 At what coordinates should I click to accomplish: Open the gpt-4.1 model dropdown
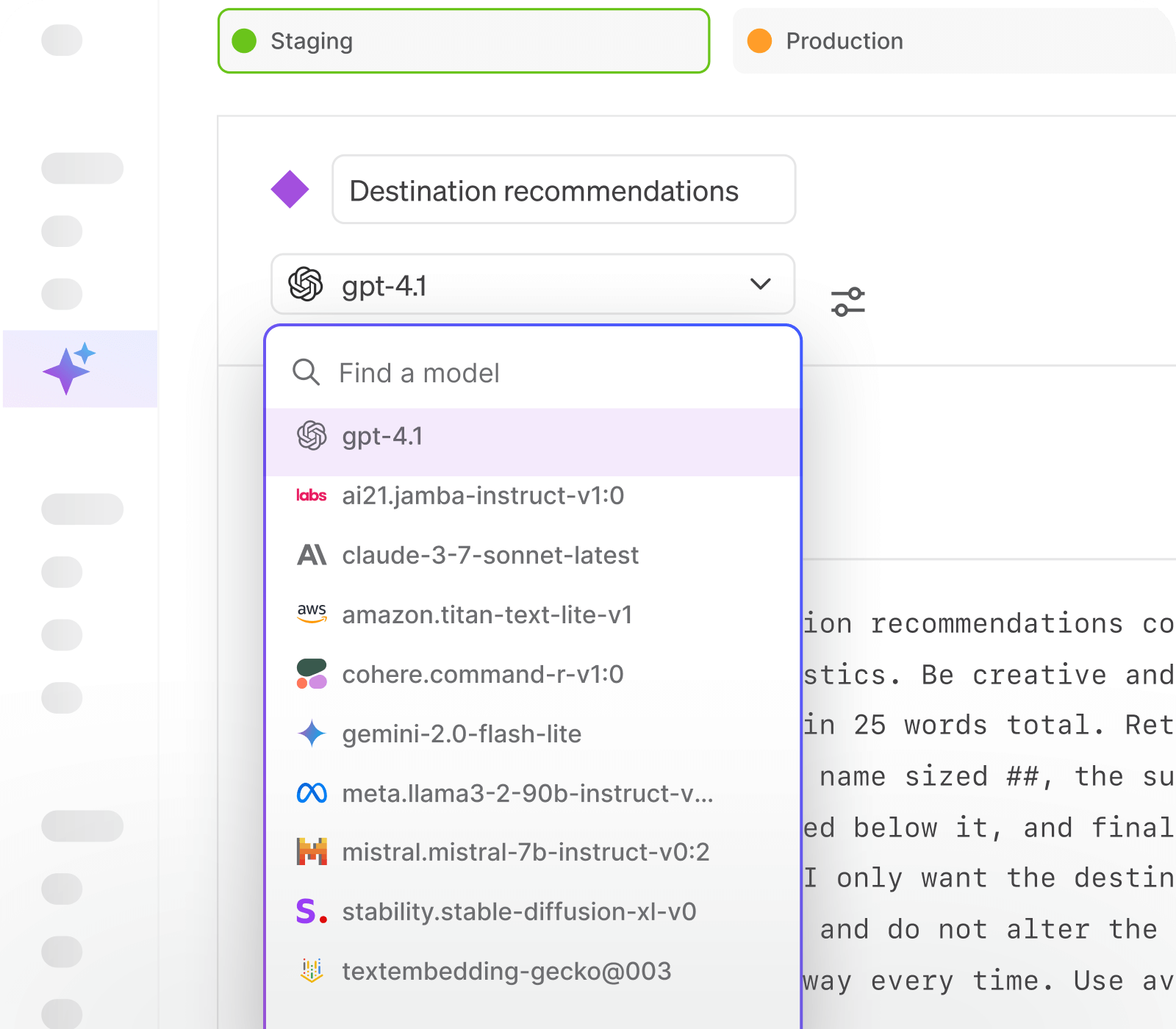click(x=533, y=284)
